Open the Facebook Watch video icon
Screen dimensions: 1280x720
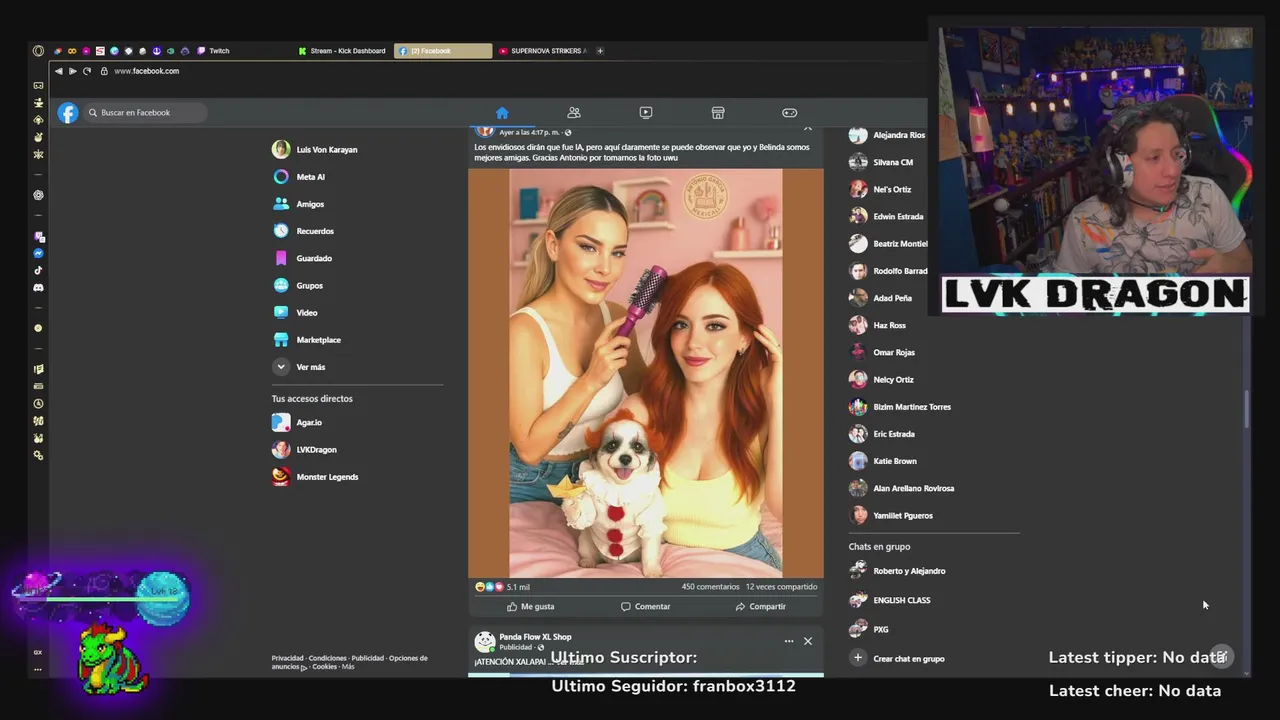click(646, 113)
